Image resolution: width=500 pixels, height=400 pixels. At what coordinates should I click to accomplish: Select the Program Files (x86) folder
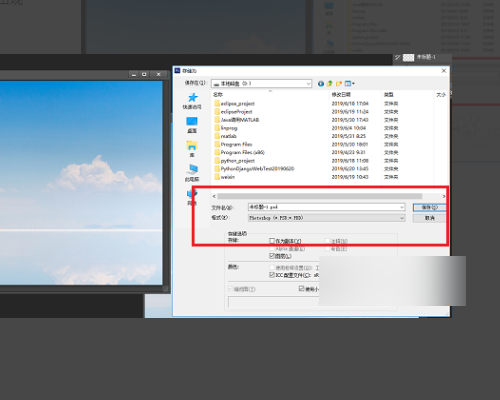click(x=240, y=153)
